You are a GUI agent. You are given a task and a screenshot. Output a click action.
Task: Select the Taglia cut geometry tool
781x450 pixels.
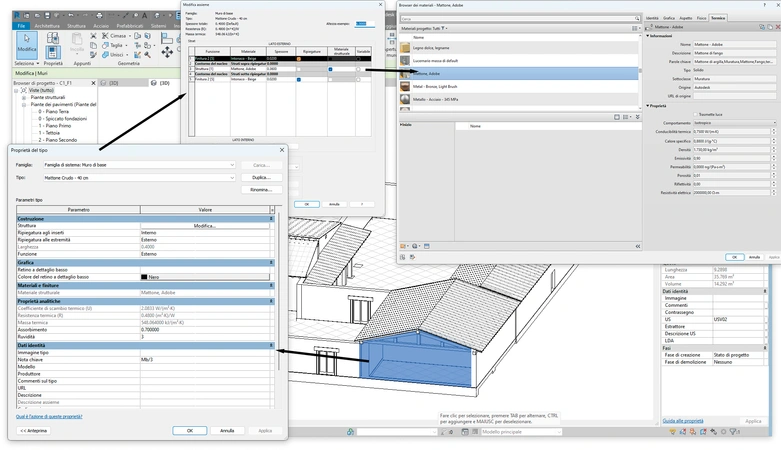(x=113, y=45)
